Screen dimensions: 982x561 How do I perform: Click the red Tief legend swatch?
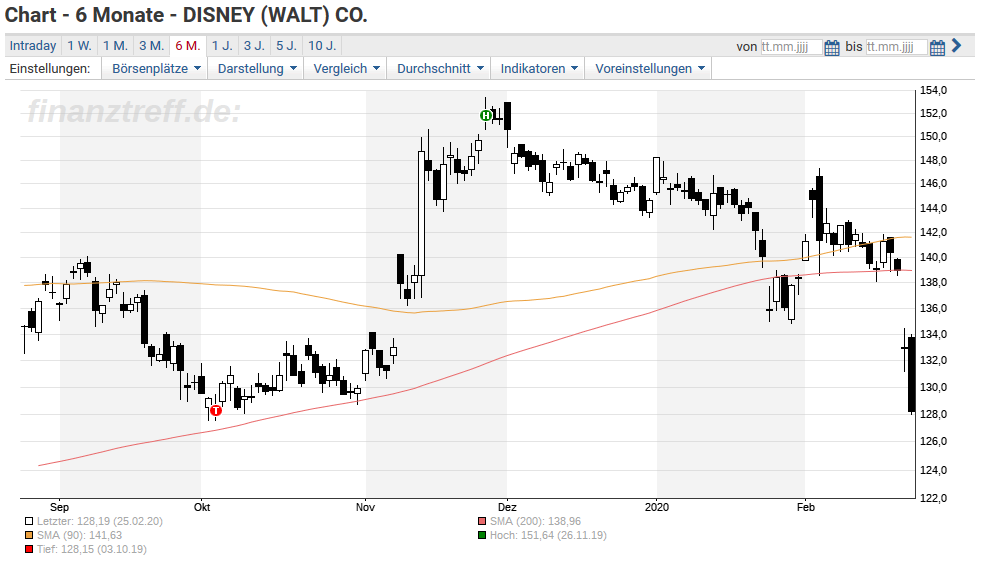[29, 549]
